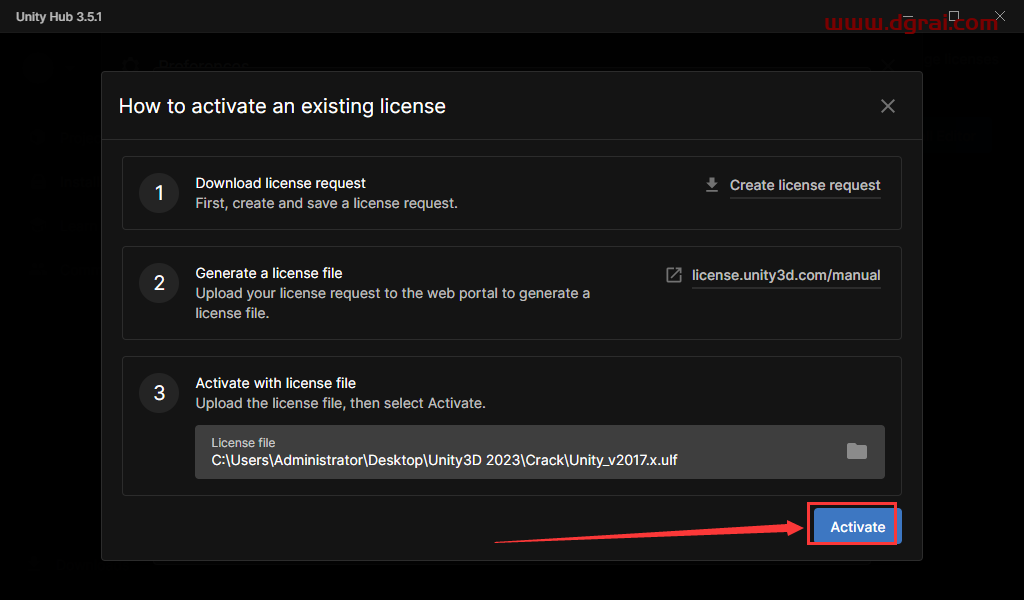Maximize the Unity Hub window

click(x=953, y=16)
